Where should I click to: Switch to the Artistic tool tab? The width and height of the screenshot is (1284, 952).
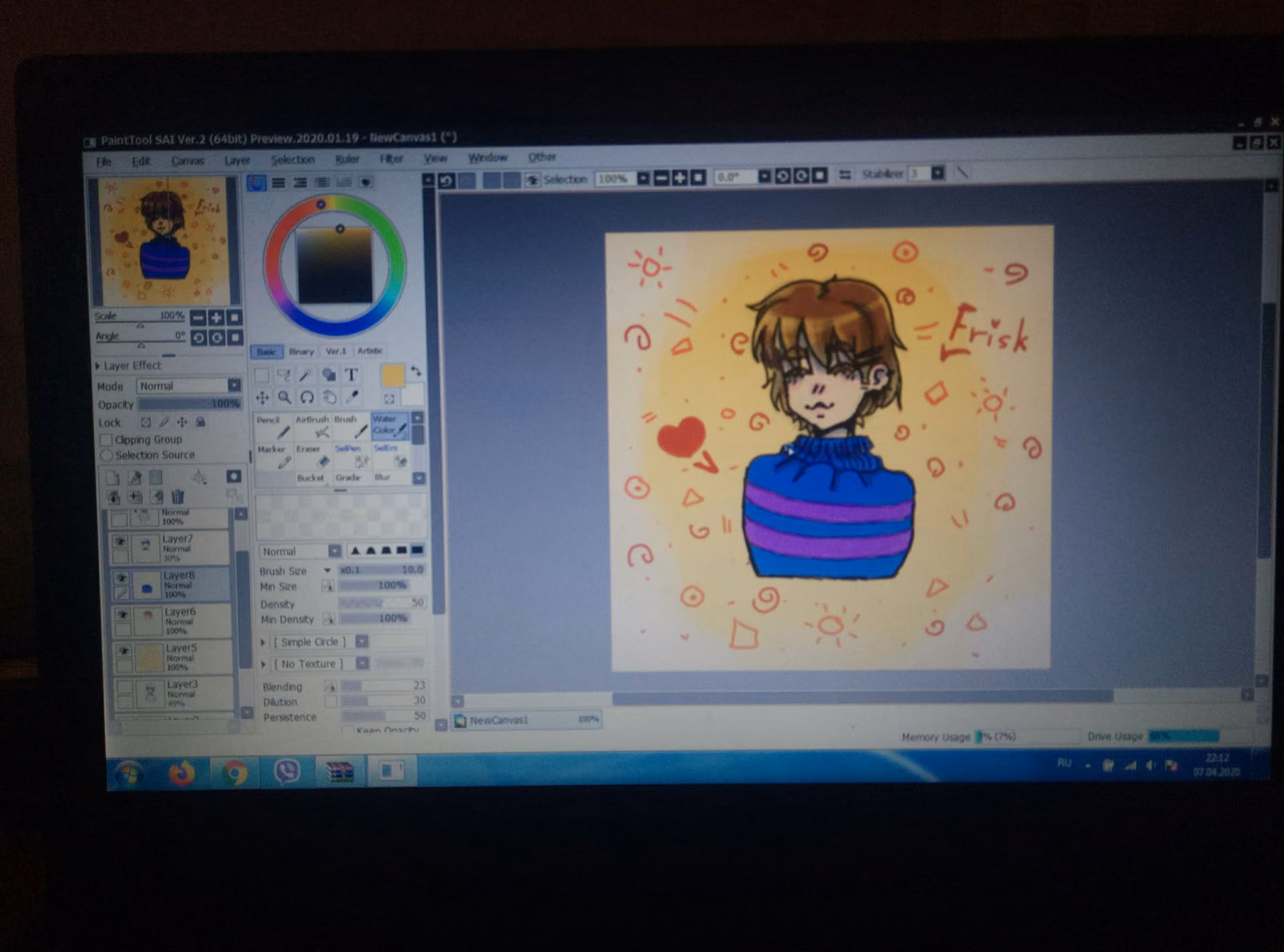pyautogui.click(x=370, y=351)
